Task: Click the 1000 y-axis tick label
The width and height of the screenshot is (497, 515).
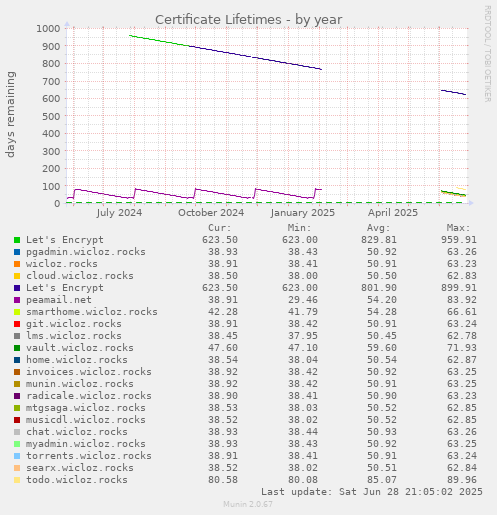Action: (x=48, y=28)
